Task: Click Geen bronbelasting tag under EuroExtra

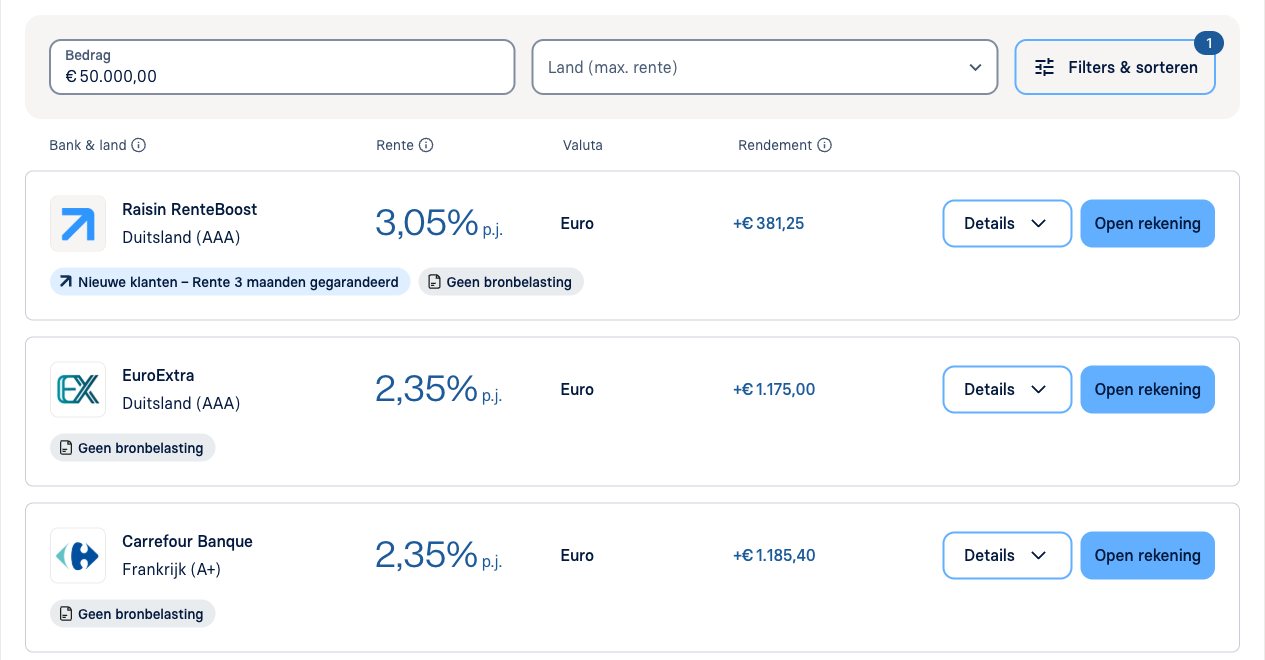Action: click(133, 448)
